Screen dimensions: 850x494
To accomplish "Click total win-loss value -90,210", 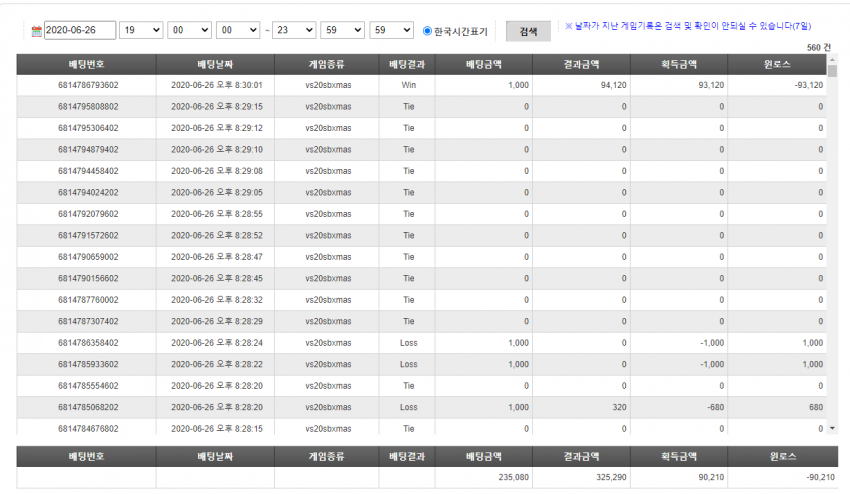I will 820,478.
